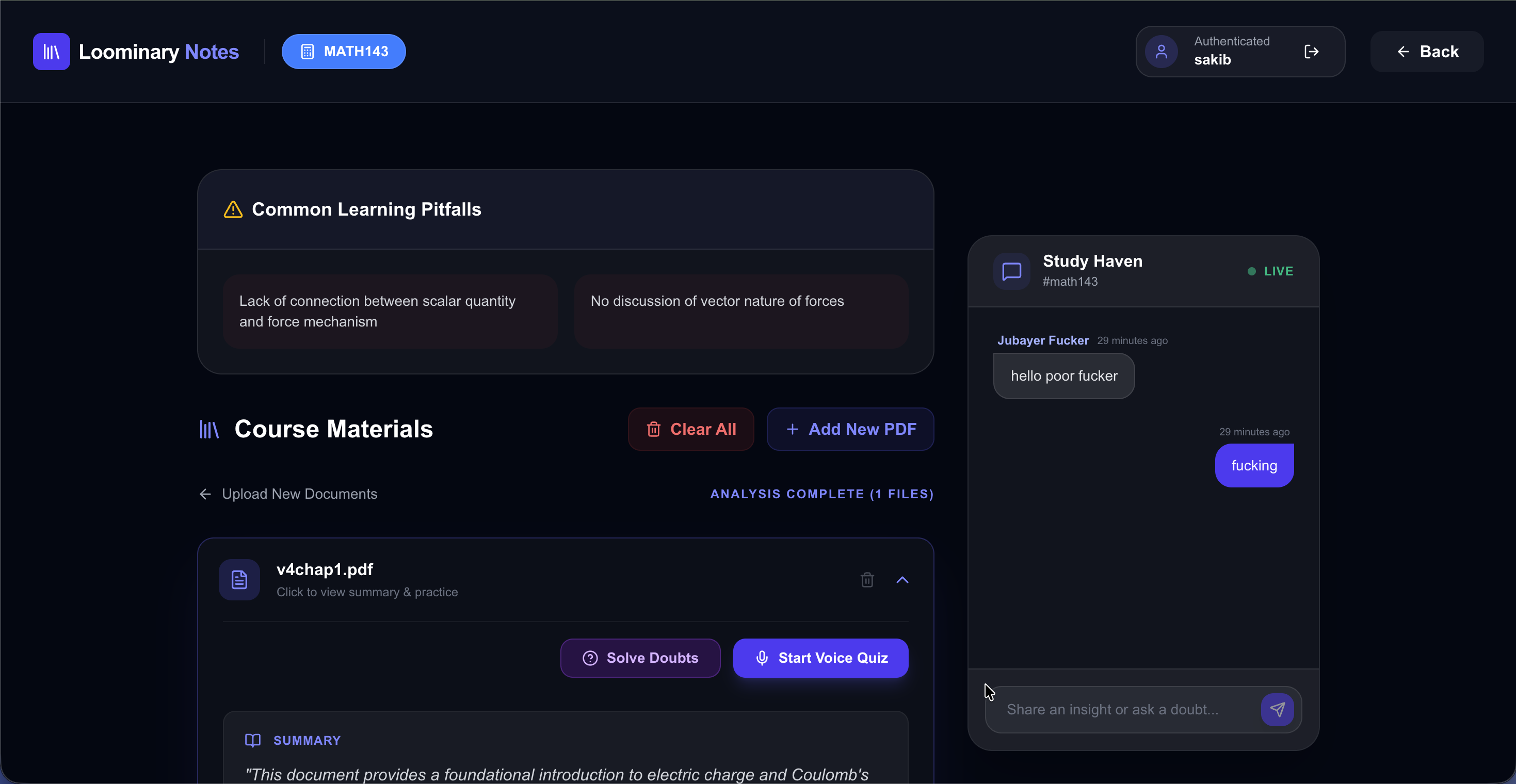Open Solve Doubts
The width and height of the screenshot is (1516, 784).
640,658
